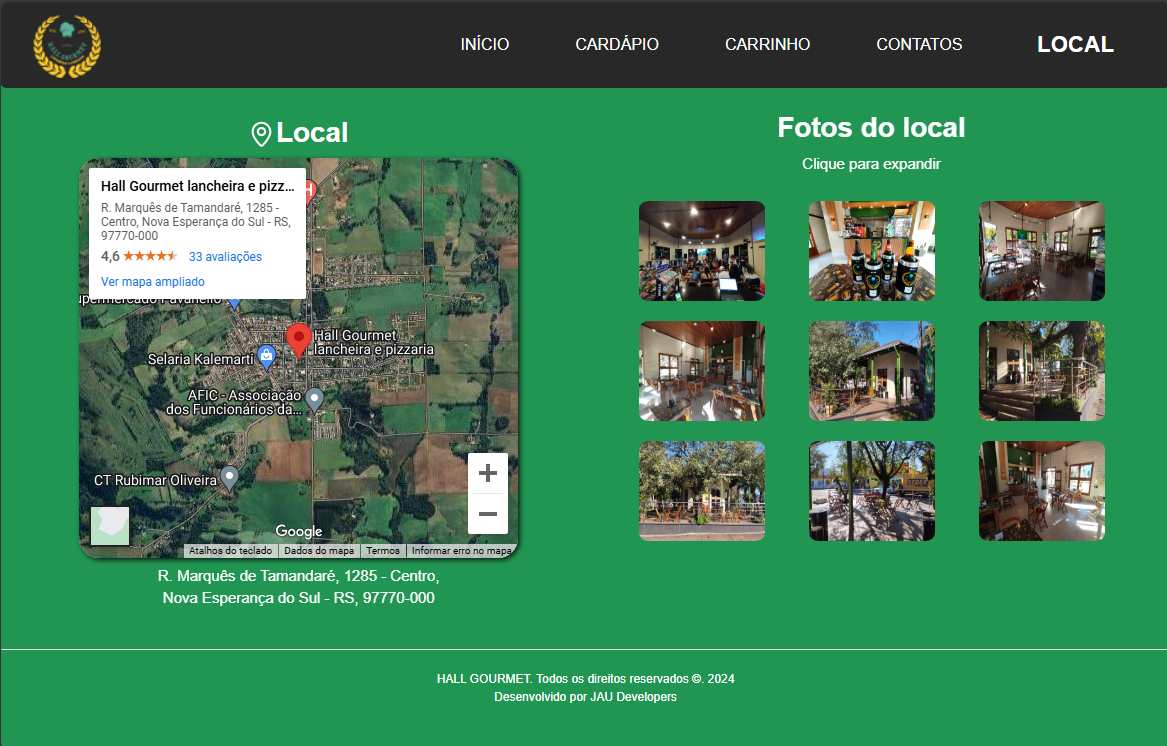Click Desenvolvido por JAU Developers footer text

[586, 697]
